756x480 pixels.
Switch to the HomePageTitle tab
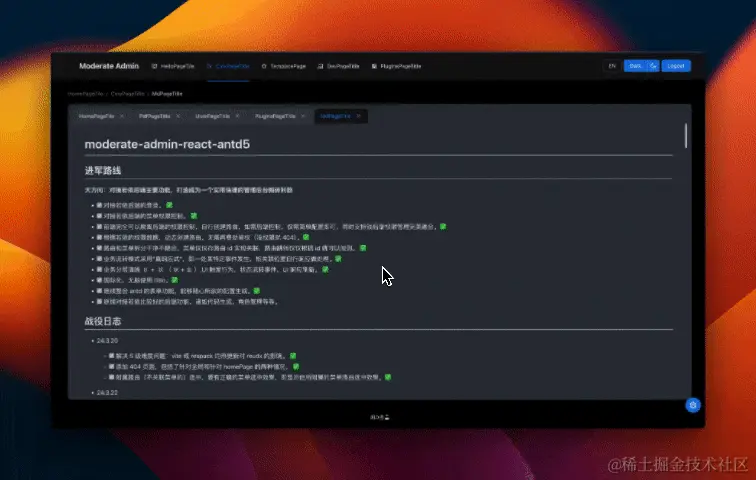click(x=96, y=116)
